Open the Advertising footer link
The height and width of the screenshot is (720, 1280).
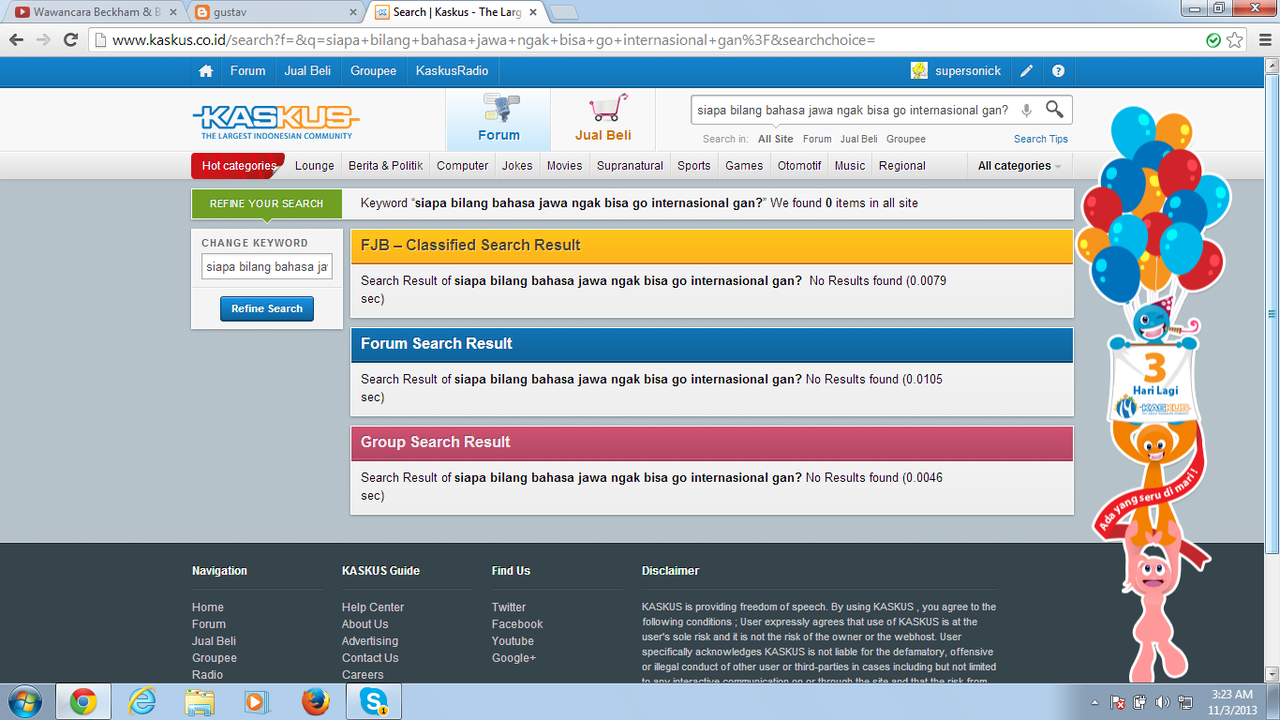(x=370, y=641)
